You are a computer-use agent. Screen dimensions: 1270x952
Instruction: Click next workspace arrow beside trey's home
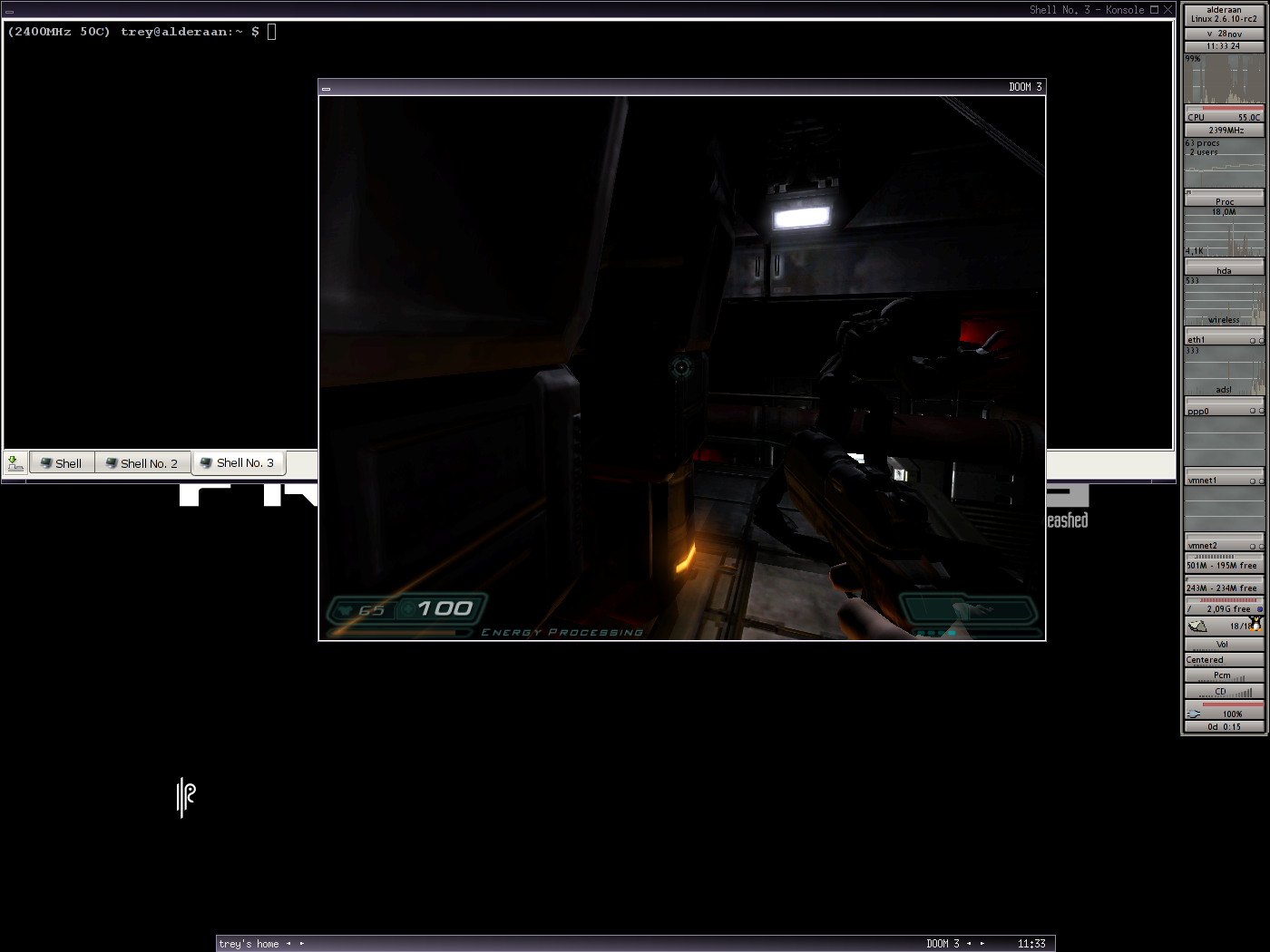pos(302,944)
